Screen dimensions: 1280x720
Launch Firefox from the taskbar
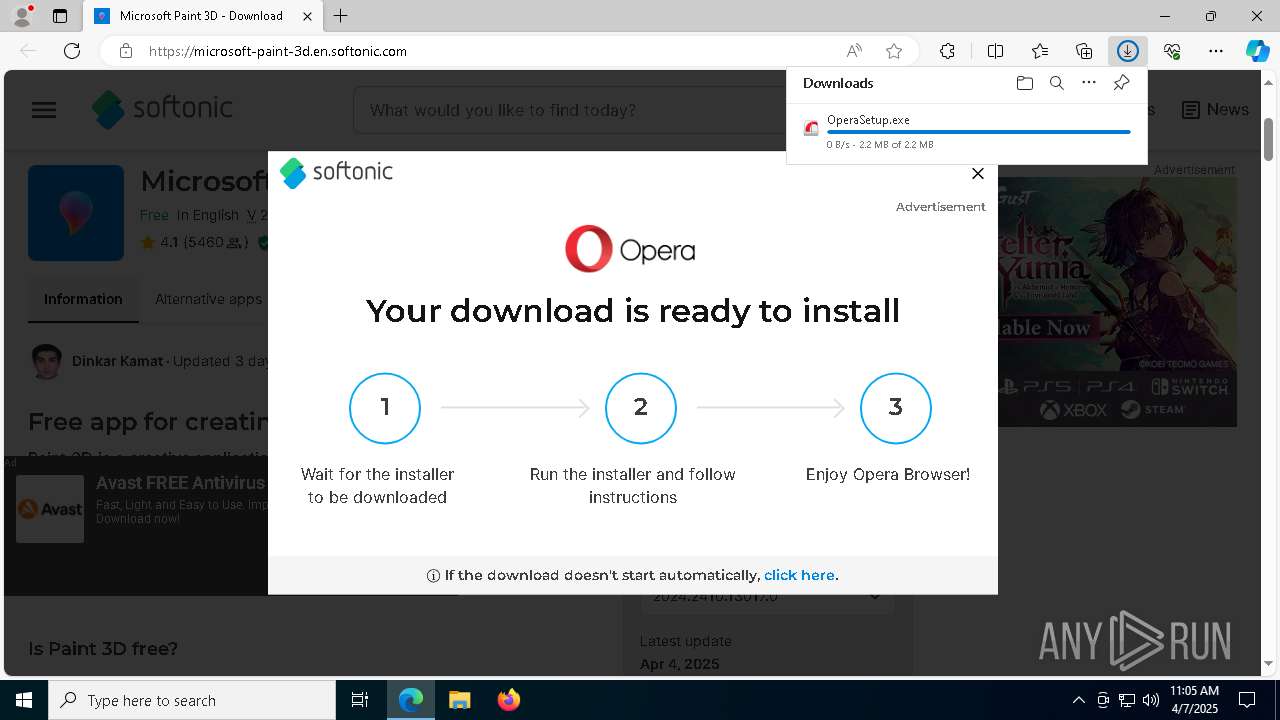508,700
